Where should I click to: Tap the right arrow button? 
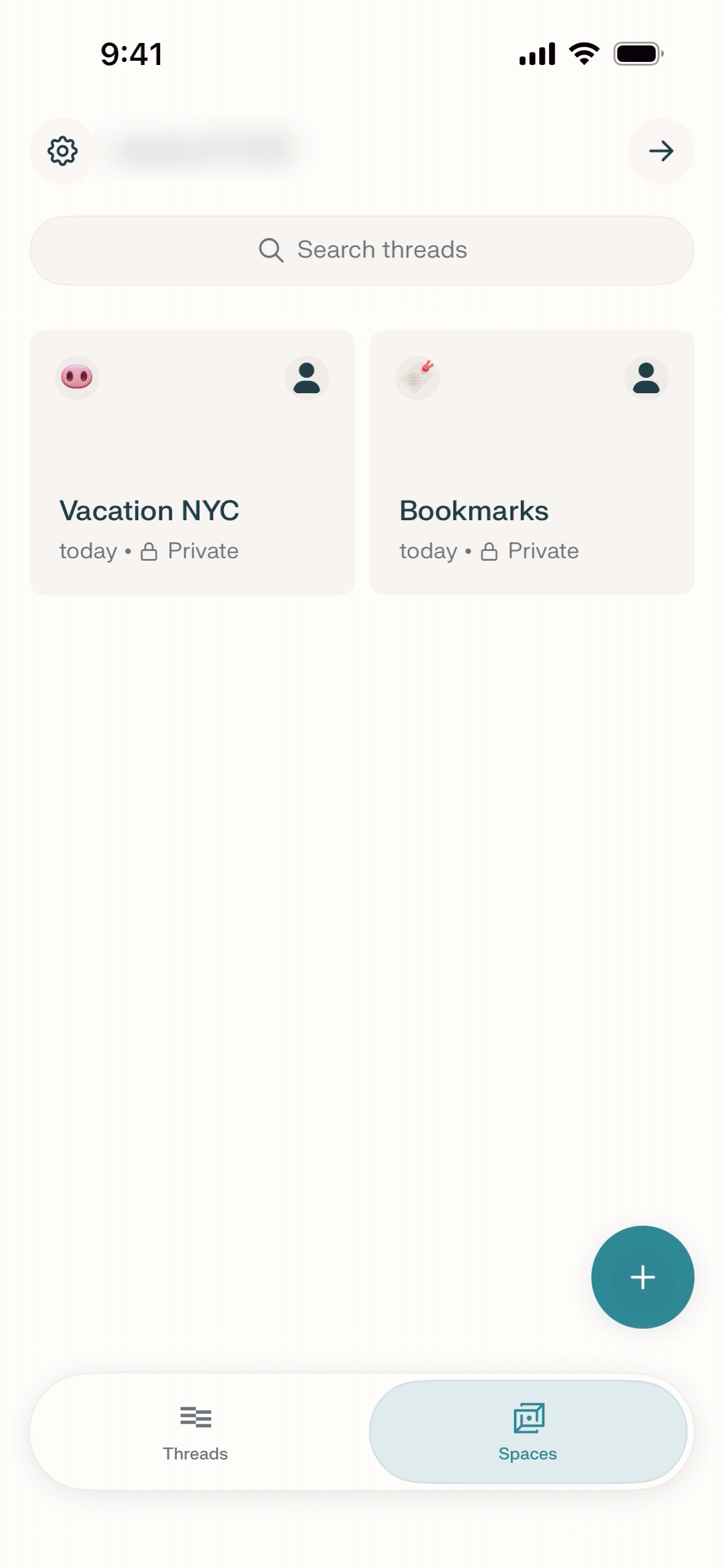(661, 151)
